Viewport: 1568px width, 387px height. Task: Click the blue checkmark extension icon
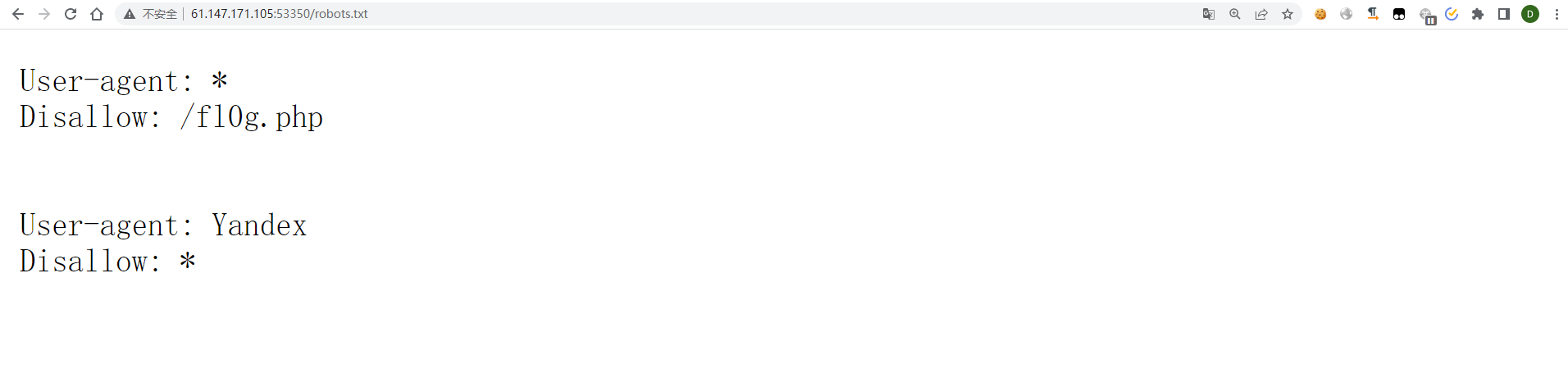pyautogui.click(x=1452, y=14)
